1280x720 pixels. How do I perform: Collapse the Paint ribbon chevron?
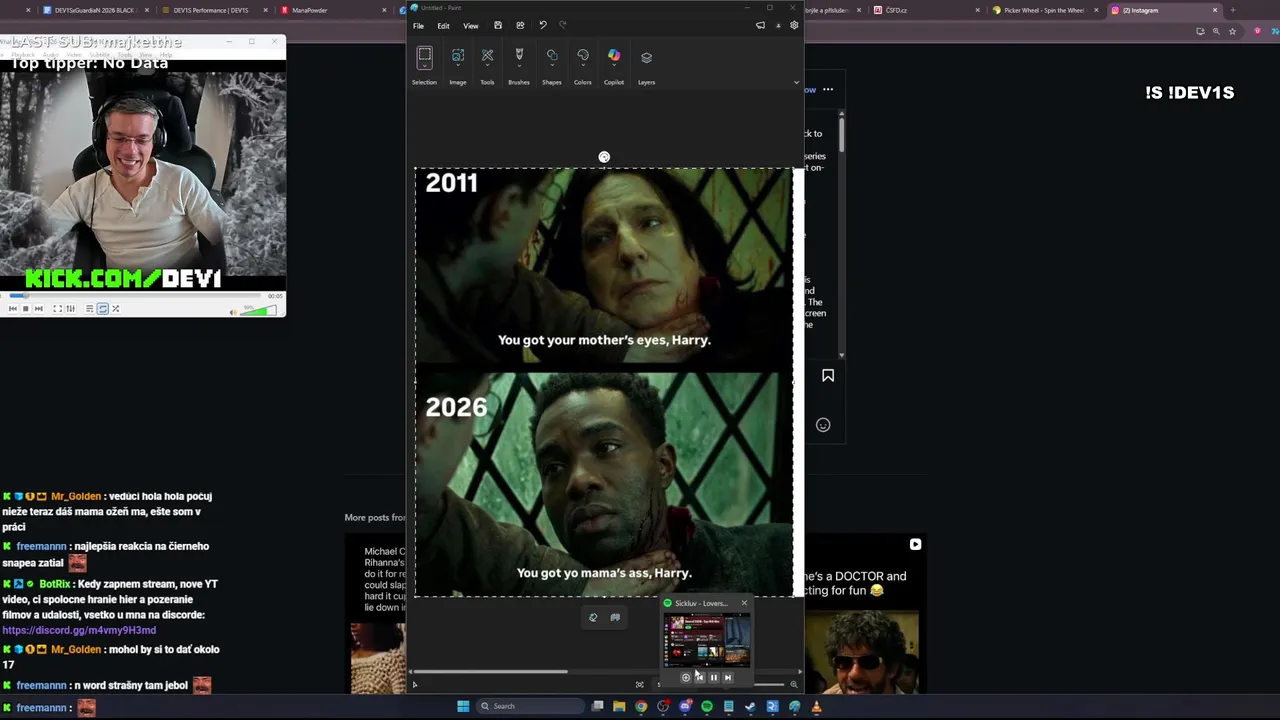796,82
